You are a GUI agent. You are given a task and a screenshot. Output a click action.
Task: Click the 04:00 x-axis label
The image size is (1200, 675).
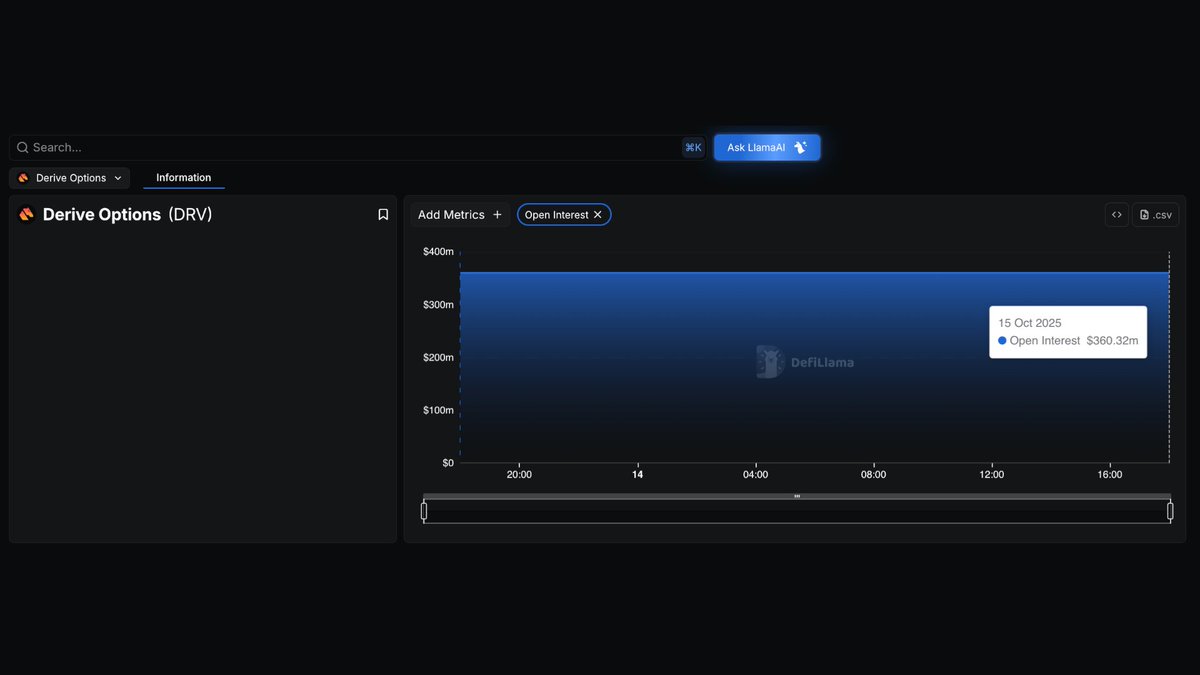tap(755, 475)
